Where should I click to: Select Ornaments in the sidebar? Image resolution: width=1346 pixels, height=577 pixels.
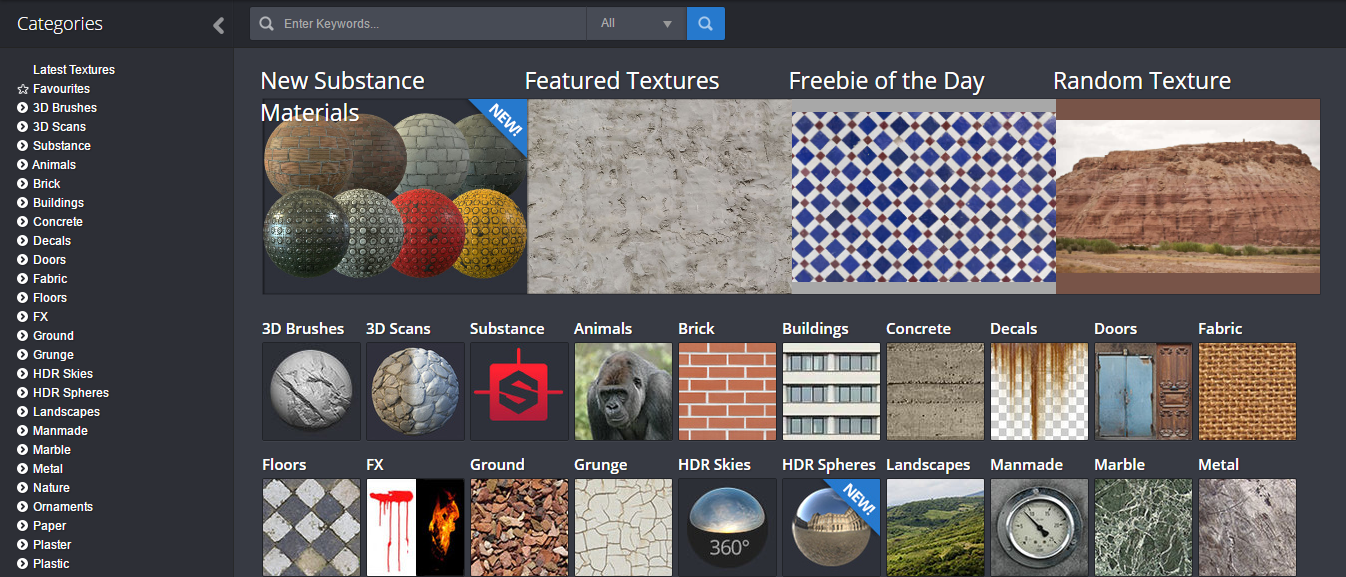(63, 507)
